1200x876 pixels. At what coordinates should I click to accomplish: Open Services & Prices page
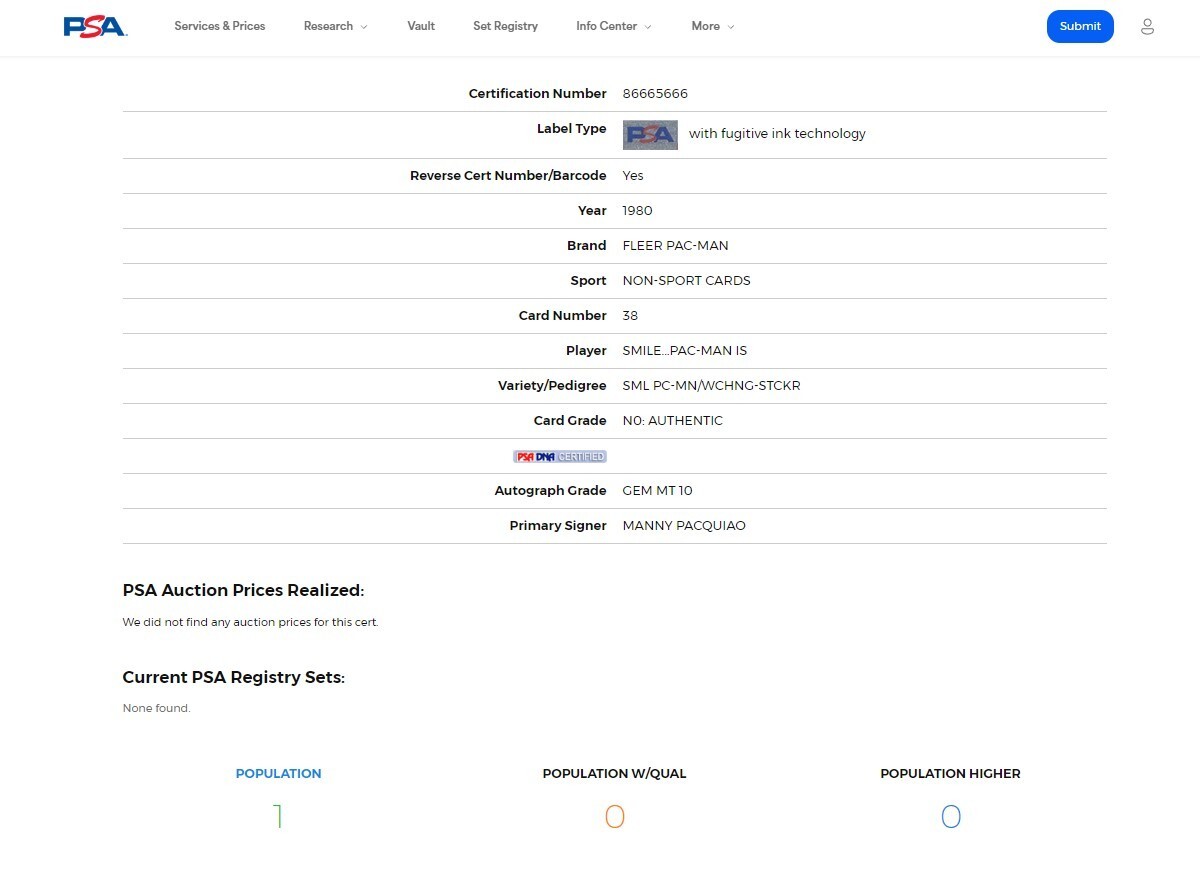(x=220, y=26)
